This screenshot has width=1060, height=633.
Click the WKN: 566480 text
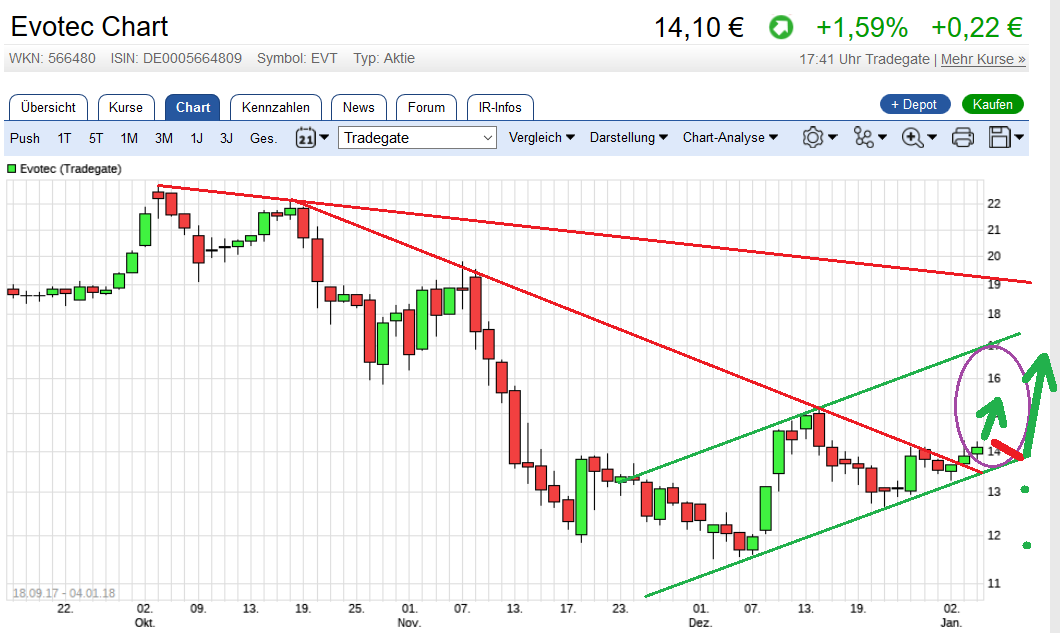tap(52, 58)
